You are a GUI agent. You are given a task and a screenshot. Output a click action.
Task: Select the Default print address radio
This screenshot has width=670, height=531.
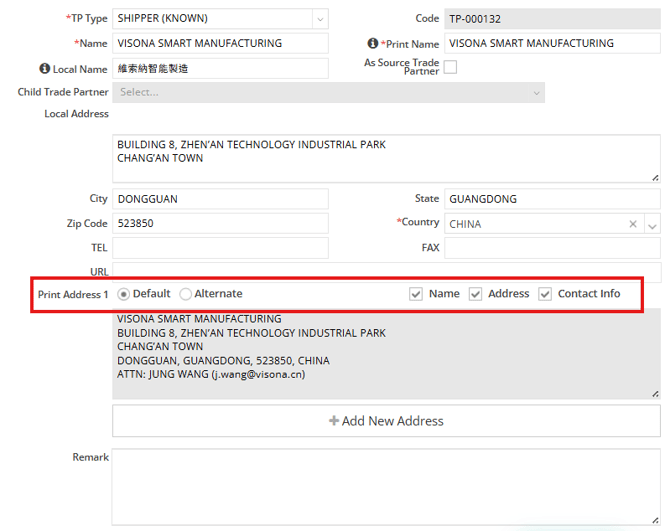[x=123, y=294]
